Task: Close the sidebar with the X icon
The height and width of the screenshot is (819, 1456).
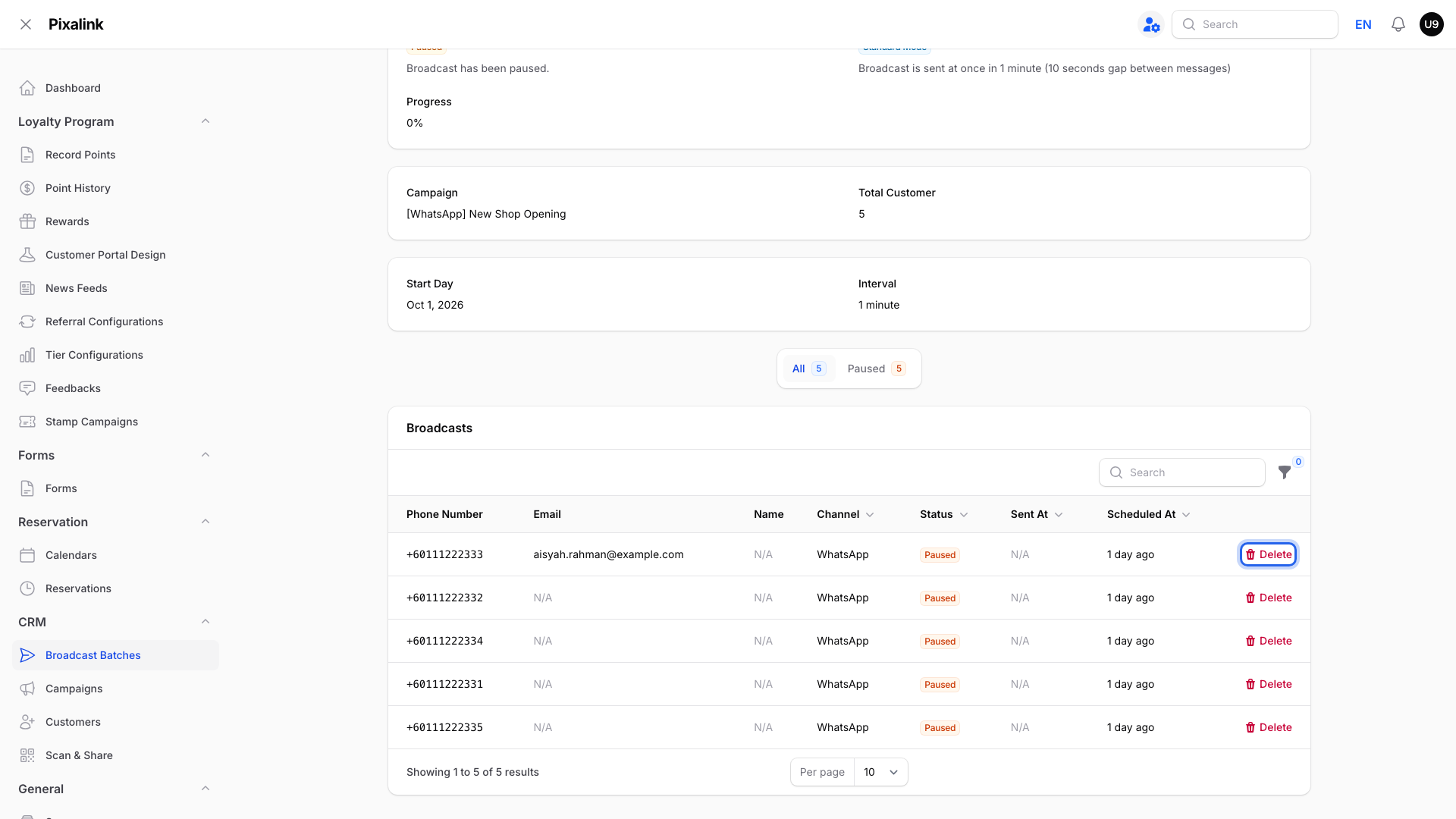Action: click(x=26, y=24)
